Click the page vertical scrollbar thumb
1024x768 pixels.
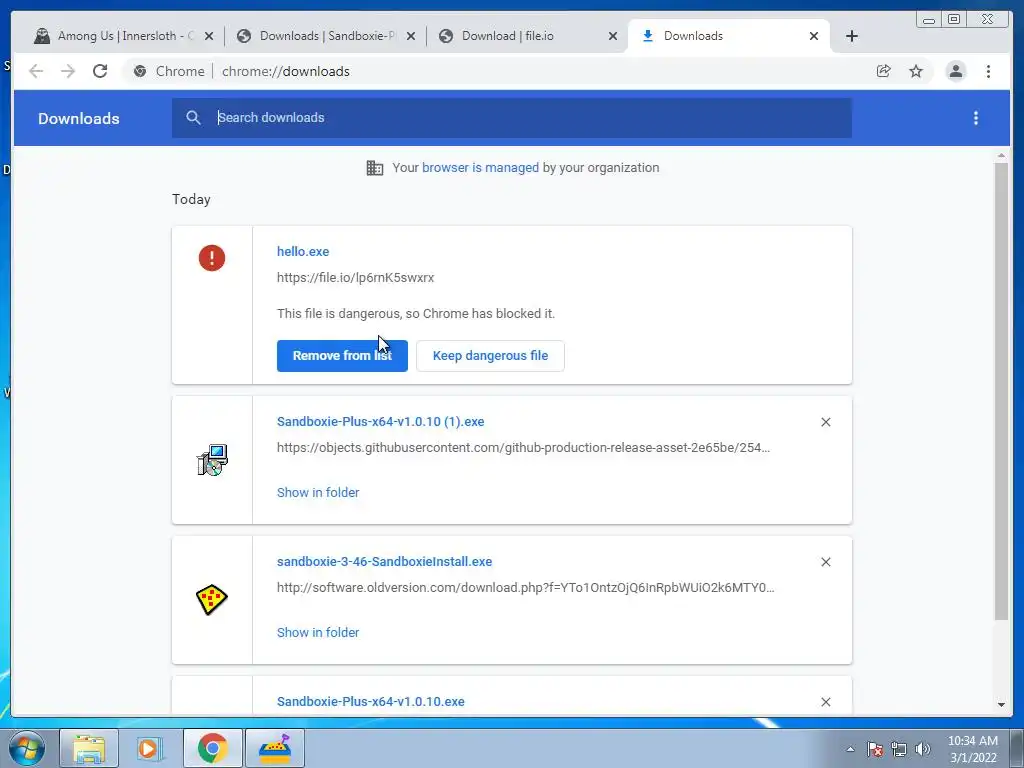click(1001, 391)
